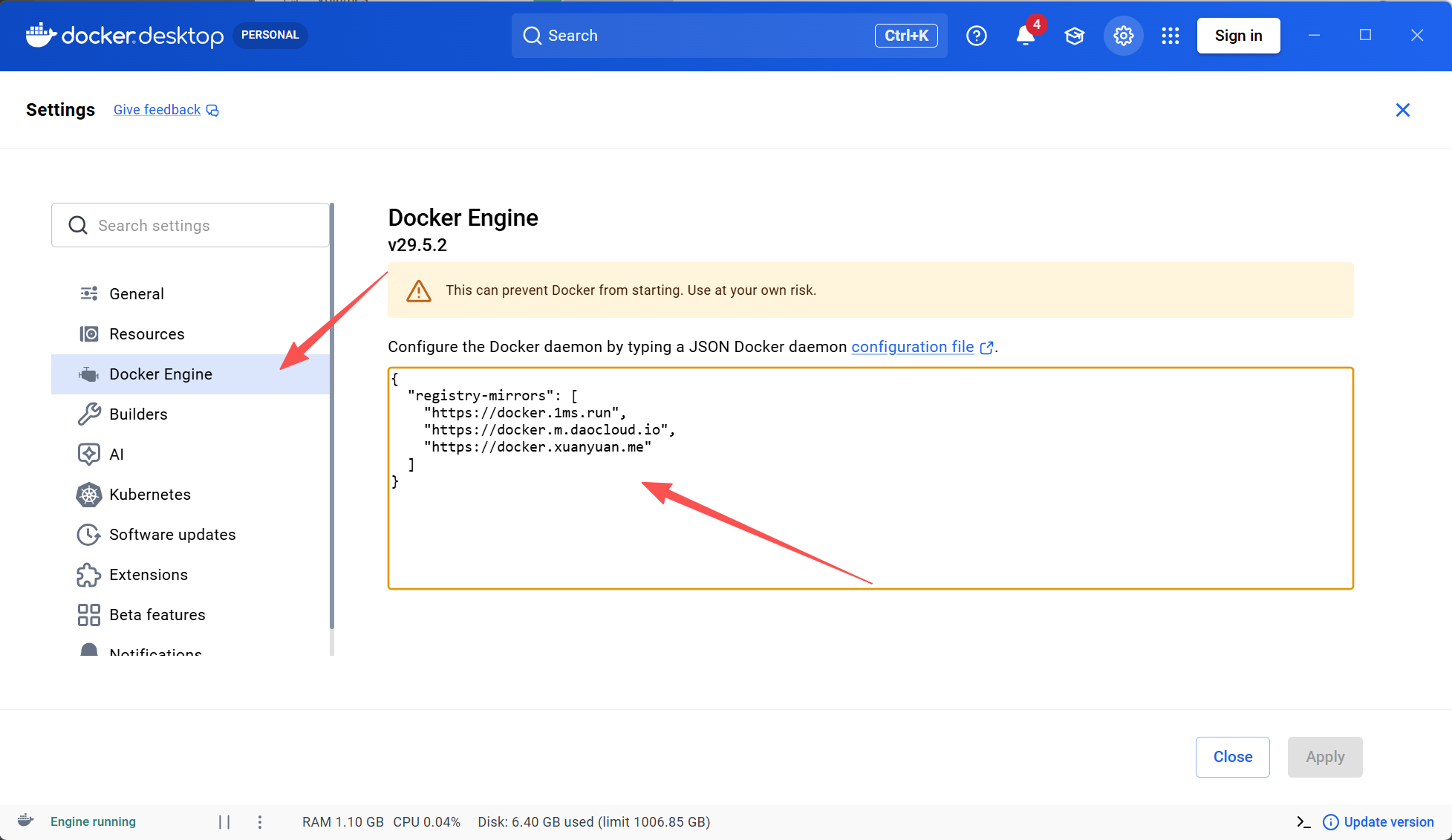Open the Learning Center graduation cap icon
The image size is (1452, 840).
(x=1075, y=36)
